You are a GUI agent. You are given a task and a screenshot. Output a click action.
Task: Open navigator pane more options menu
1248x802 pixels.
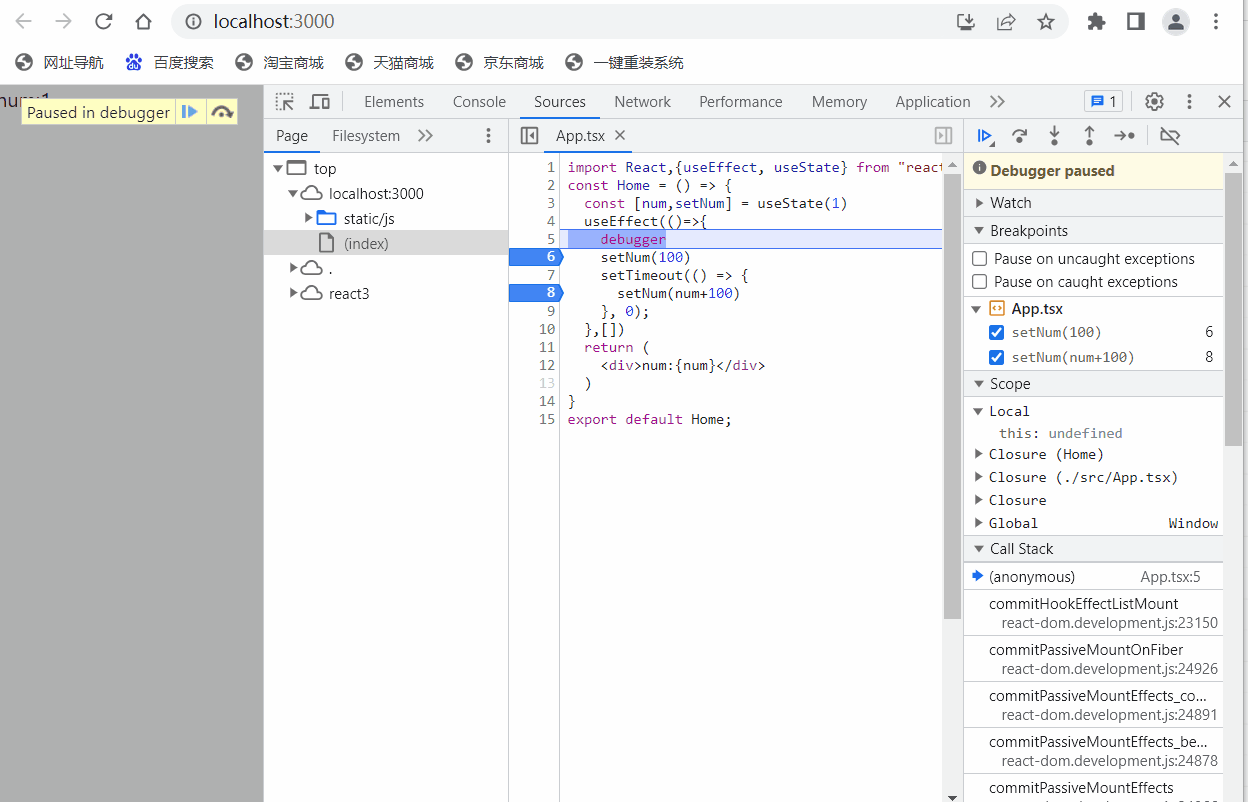(x=488, y=135)
